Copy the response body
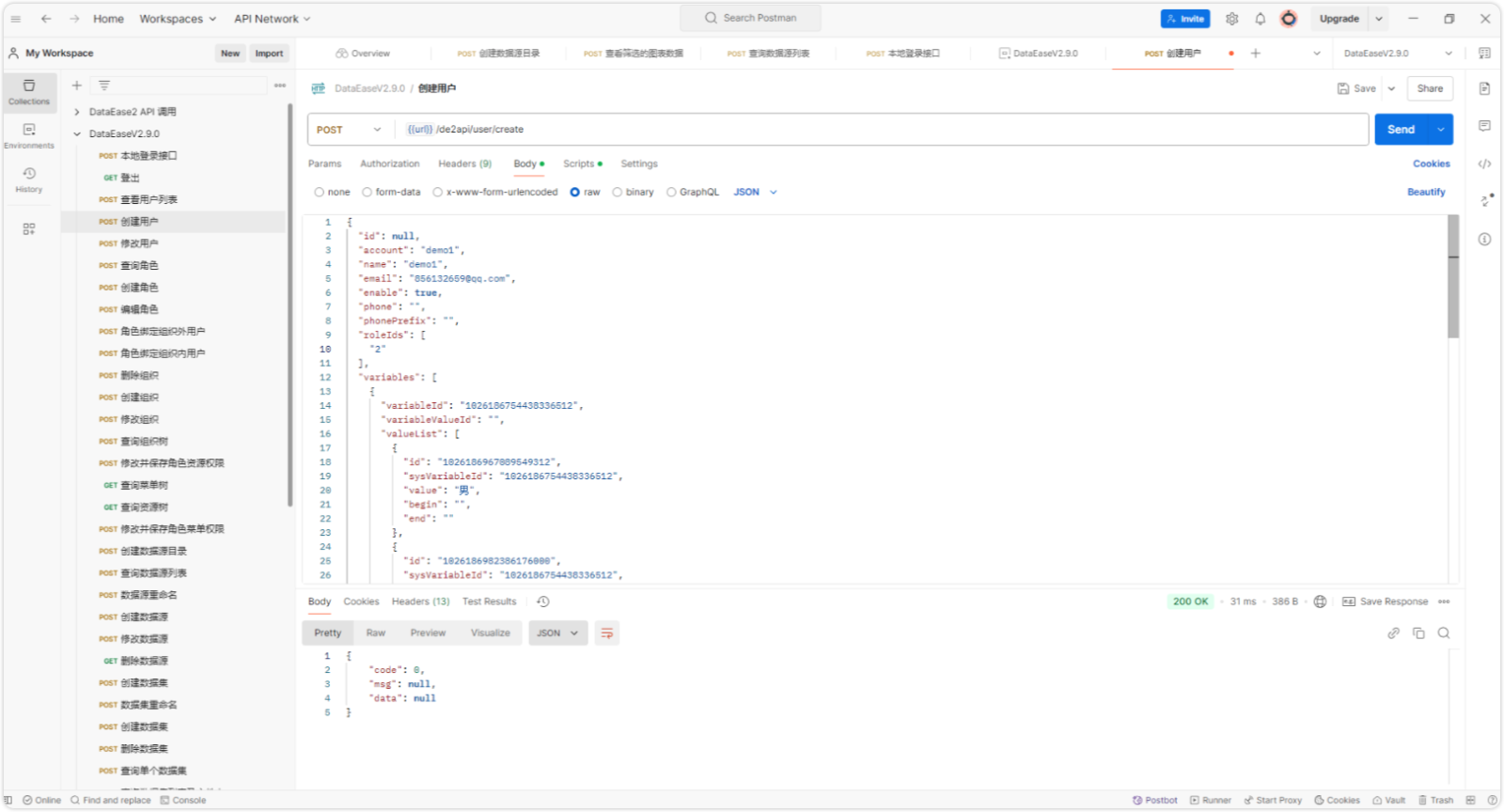Image resolution: width=1504 pixels, height=812 pixels. point(1418,633)
